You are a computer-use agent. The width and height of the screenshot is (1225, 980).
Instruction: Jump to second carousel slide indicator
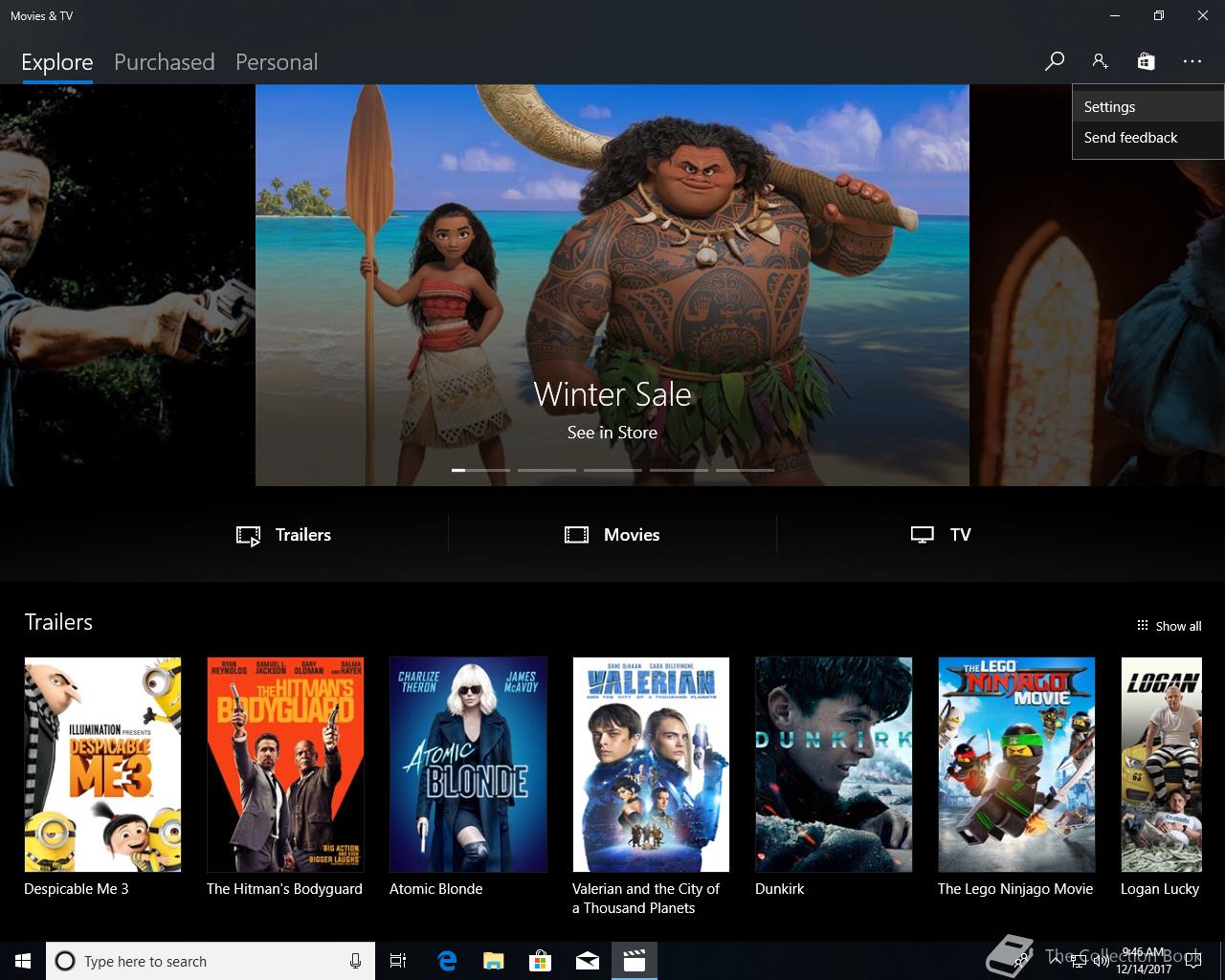pyautogui.click(x=546, y=470)
